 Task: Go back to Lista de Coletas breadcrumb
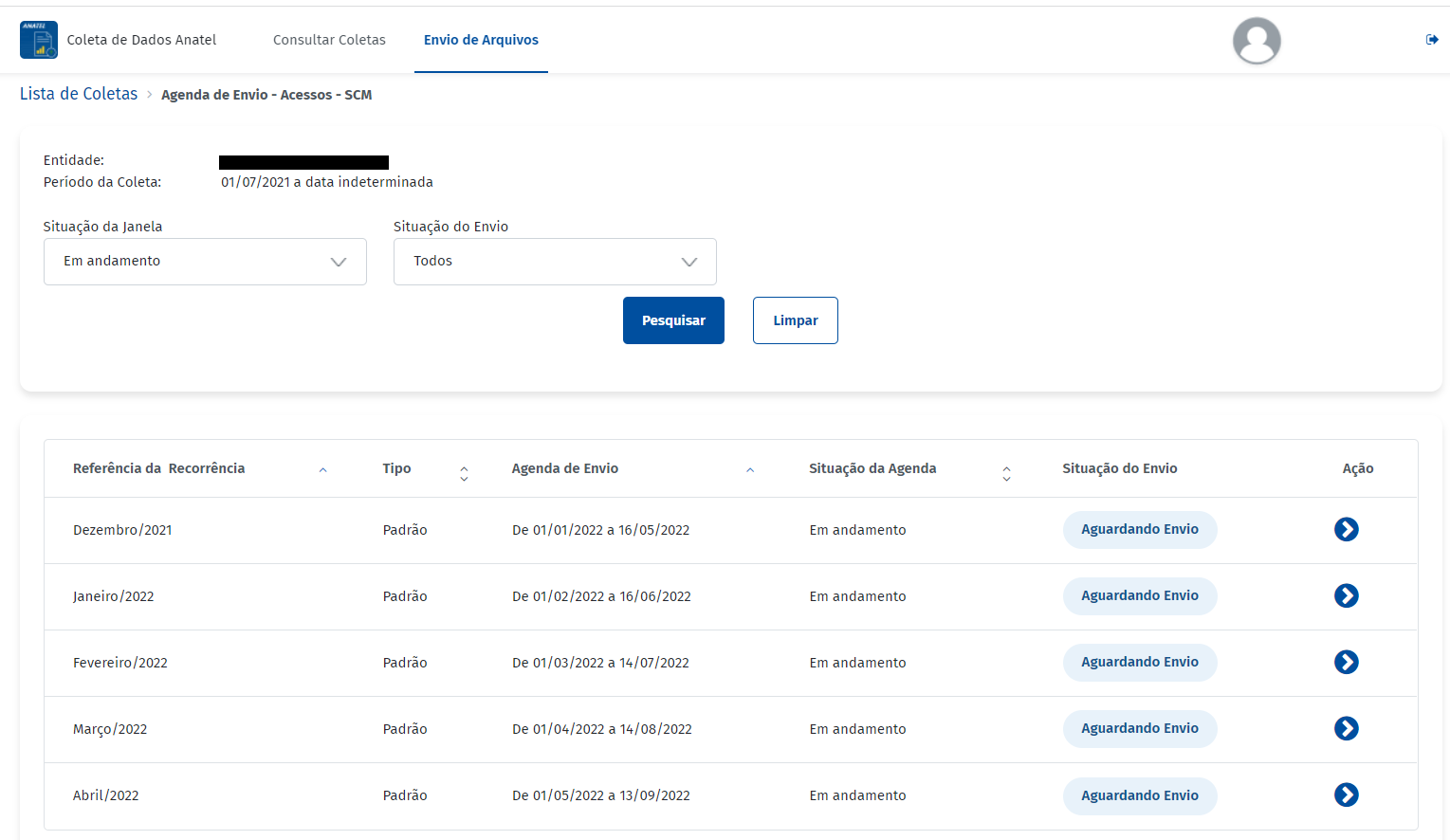coord(79,94)
